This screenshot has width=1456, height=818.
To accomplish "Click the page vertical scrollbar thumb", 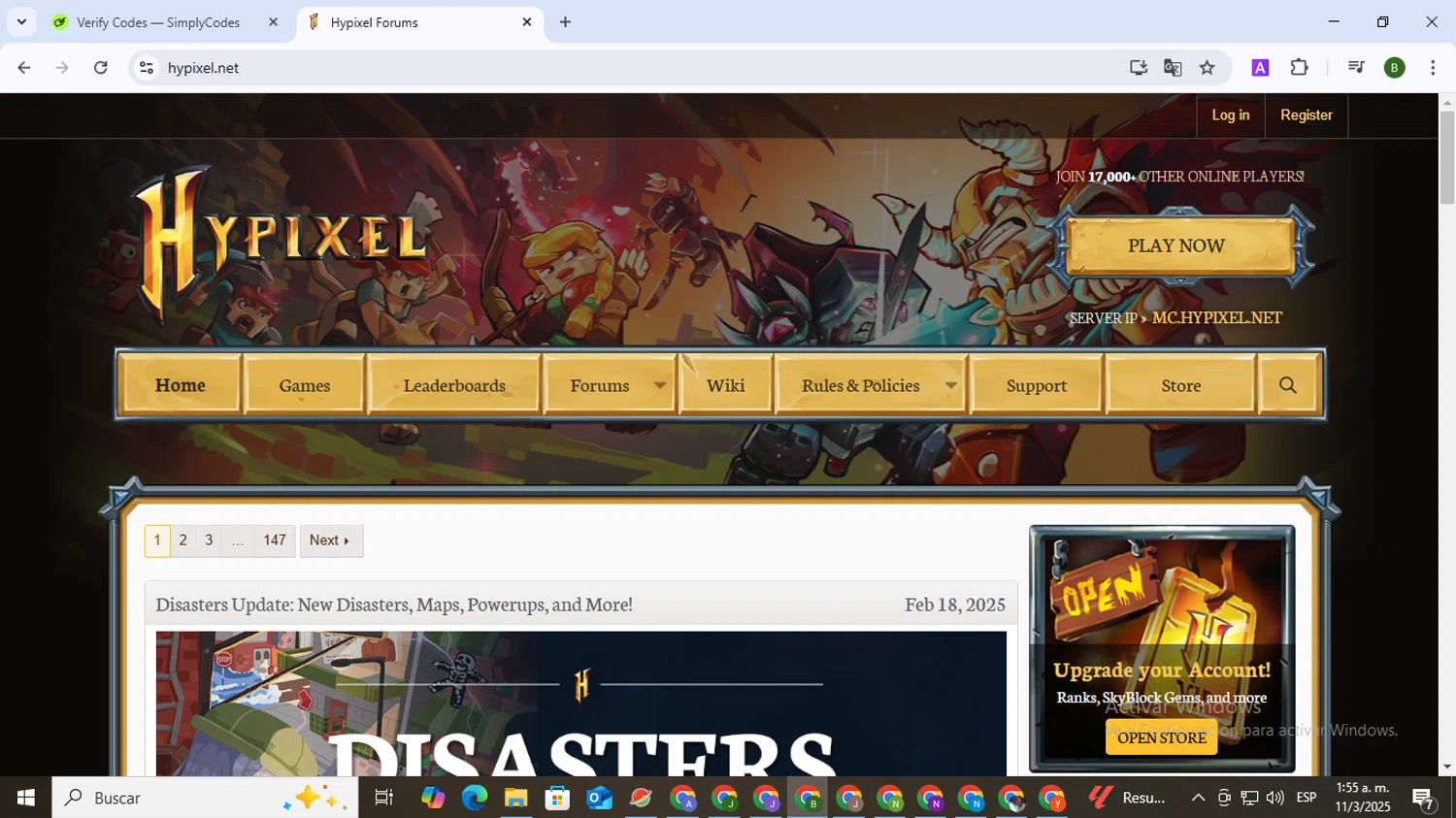I will [x=1447, y=157].
